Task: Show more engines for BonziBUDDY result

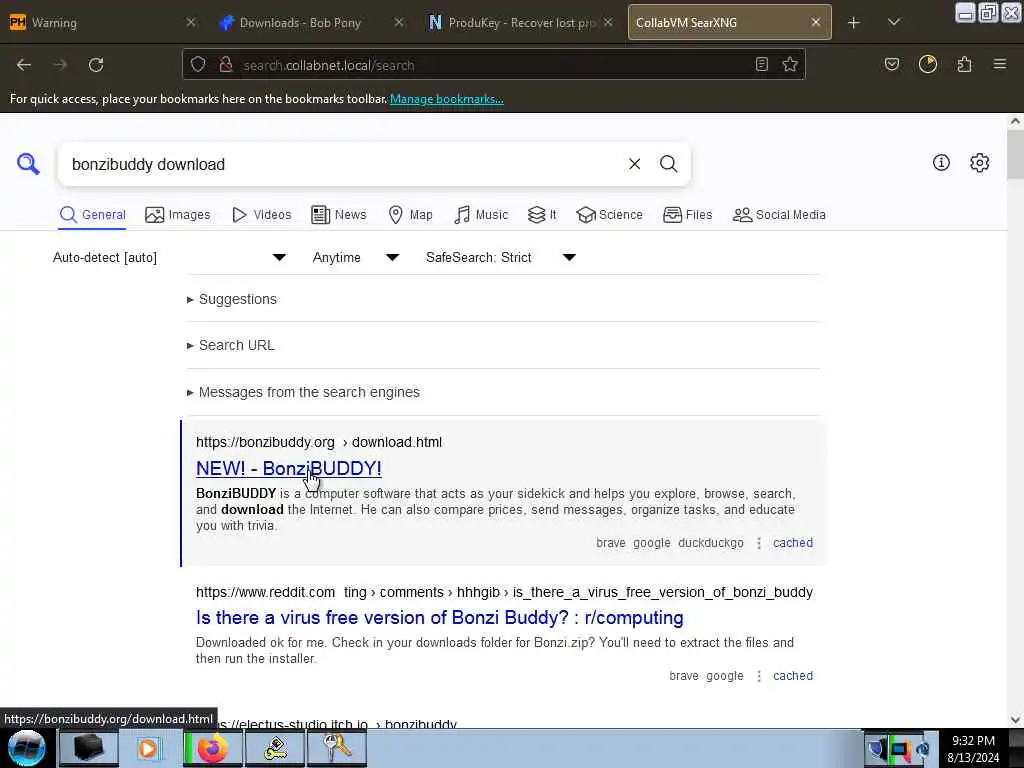Action: tap(758, 543)
